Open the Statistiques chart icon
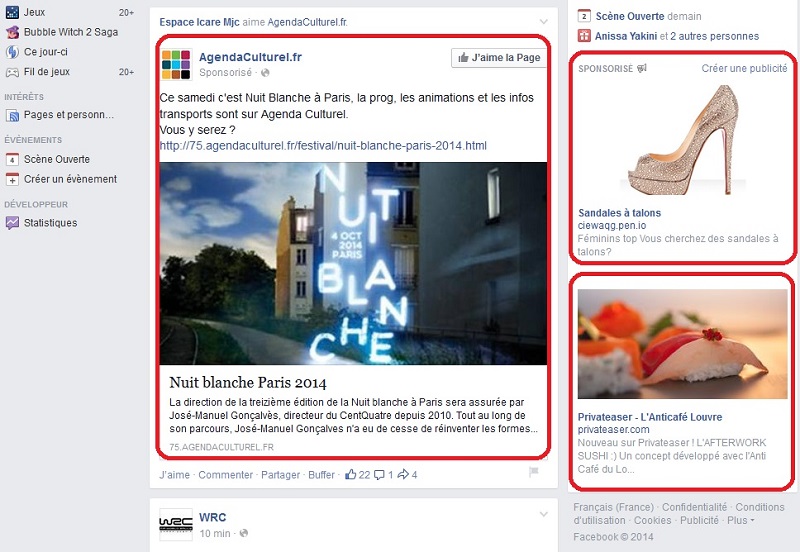This screenshot has height=552, width=800. coord(12,223)
